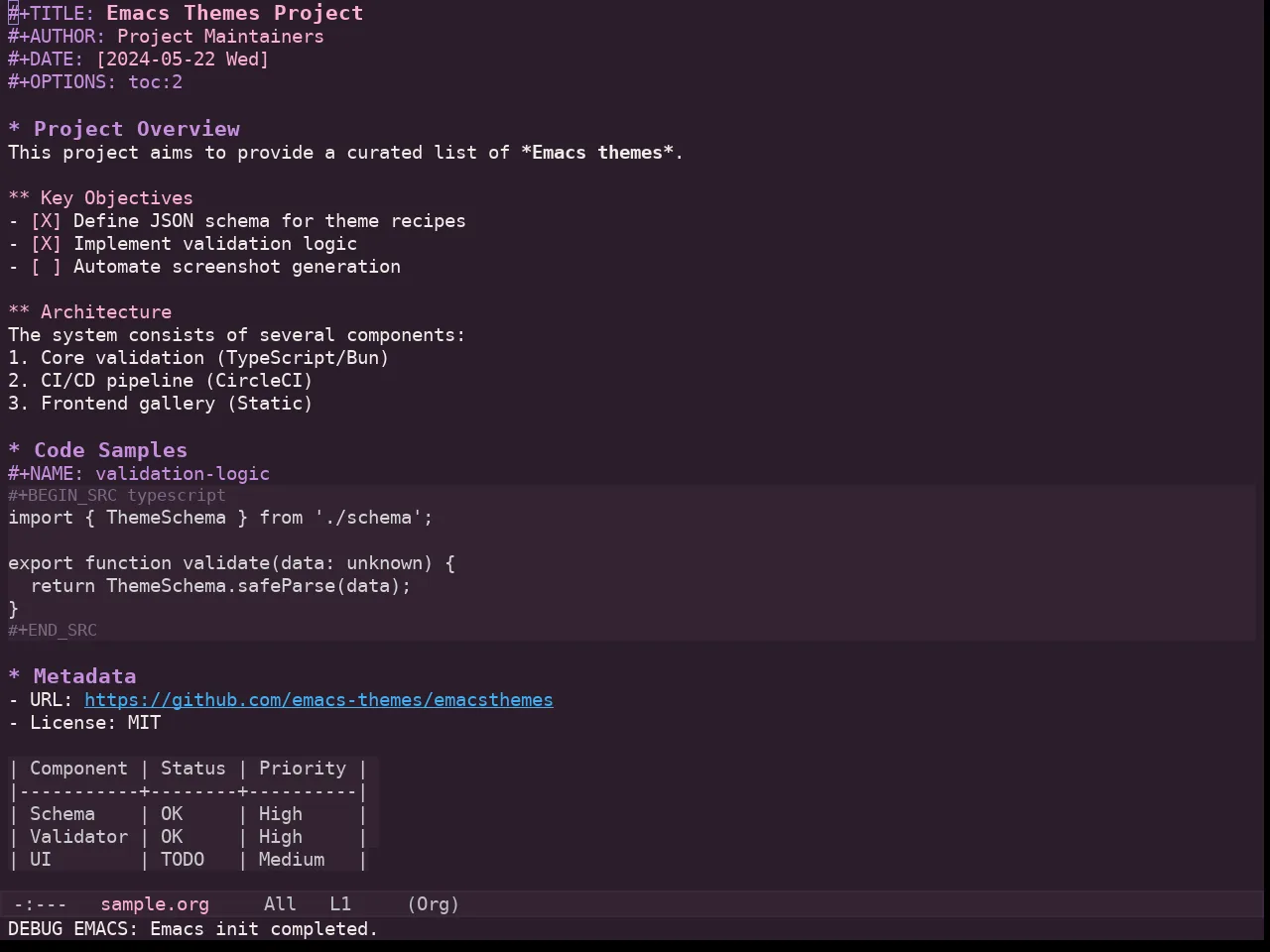Click sample.org buffer name in mode line
This screenshot has height=952, width=1270.
(155, 904)
